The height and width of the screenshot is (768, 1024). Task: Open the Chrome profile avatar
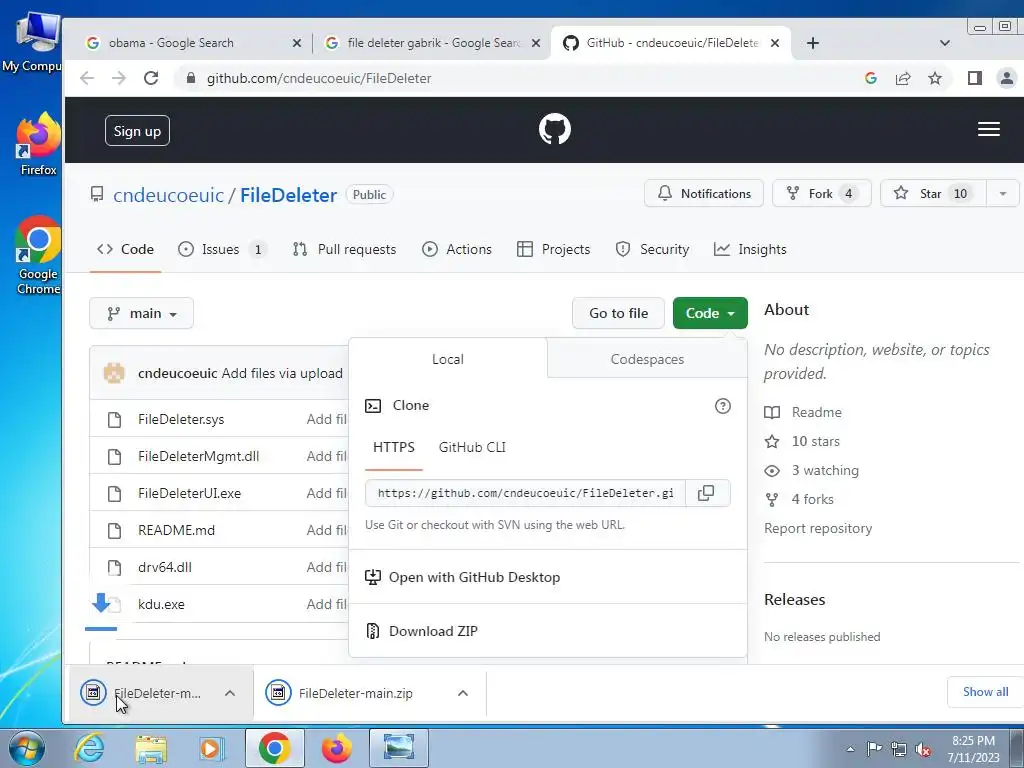pos(1007,78)
